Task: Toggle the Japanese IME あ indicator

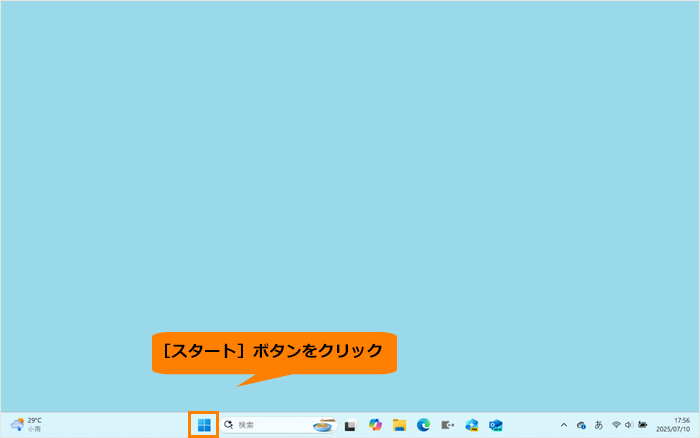Action: [599, 425]
